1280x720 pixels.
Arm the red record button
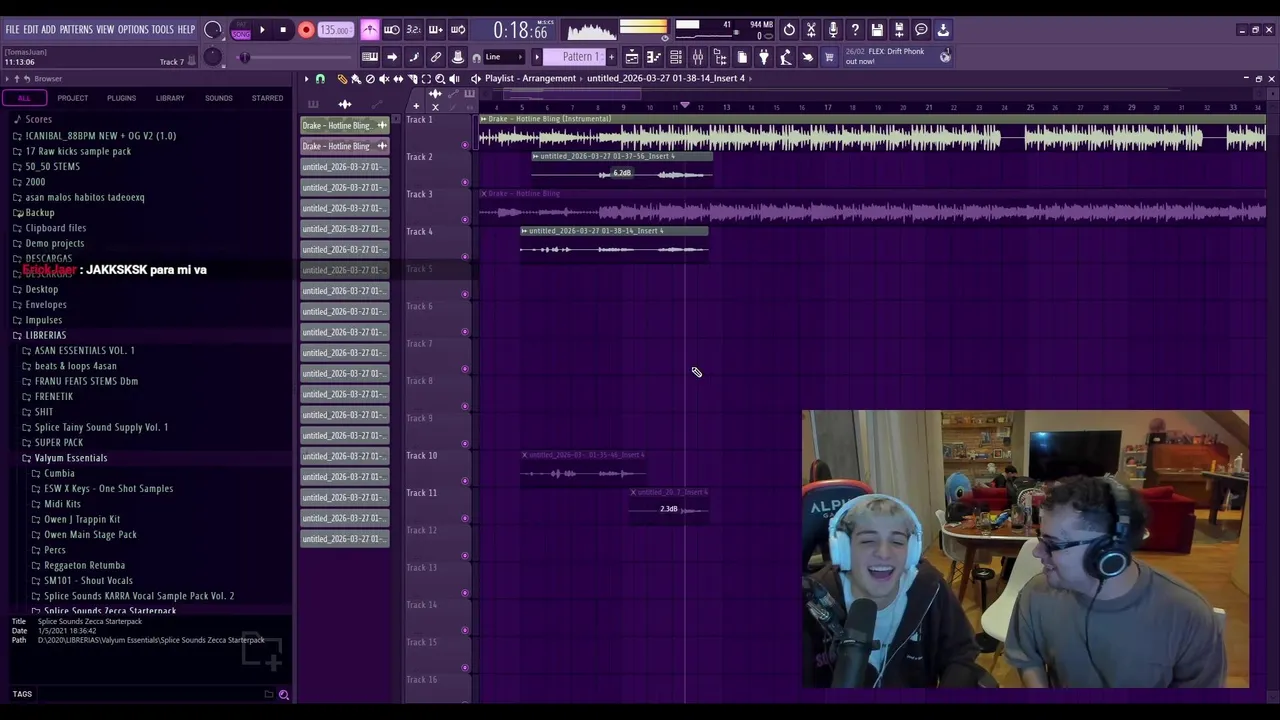[306, 30]
